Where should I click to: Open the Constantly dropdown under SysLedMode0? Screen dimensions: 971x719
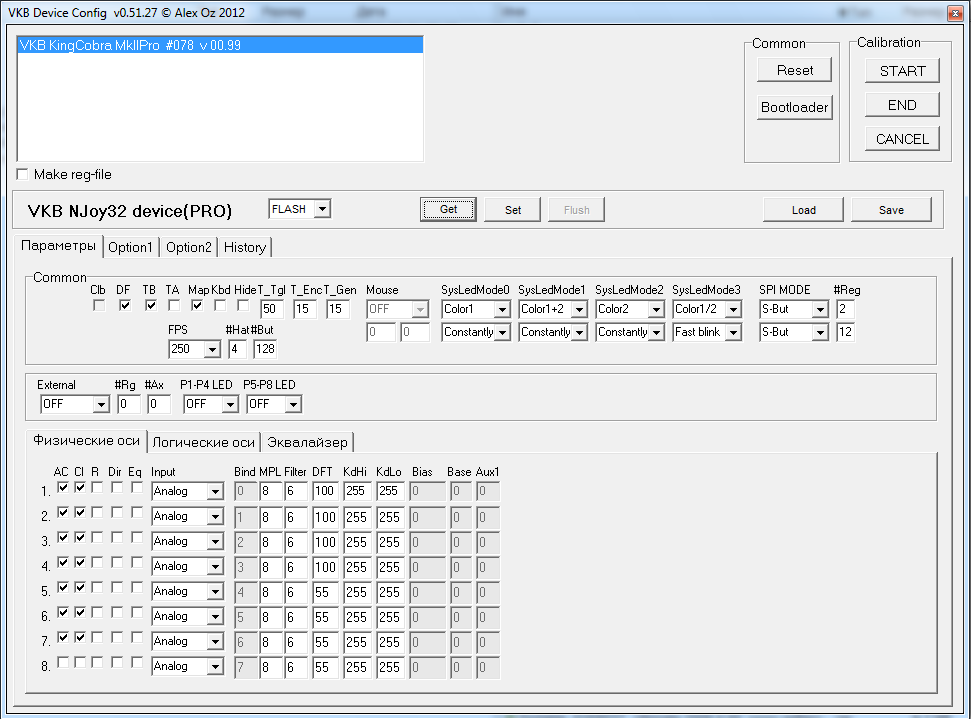tap(502, 333)
